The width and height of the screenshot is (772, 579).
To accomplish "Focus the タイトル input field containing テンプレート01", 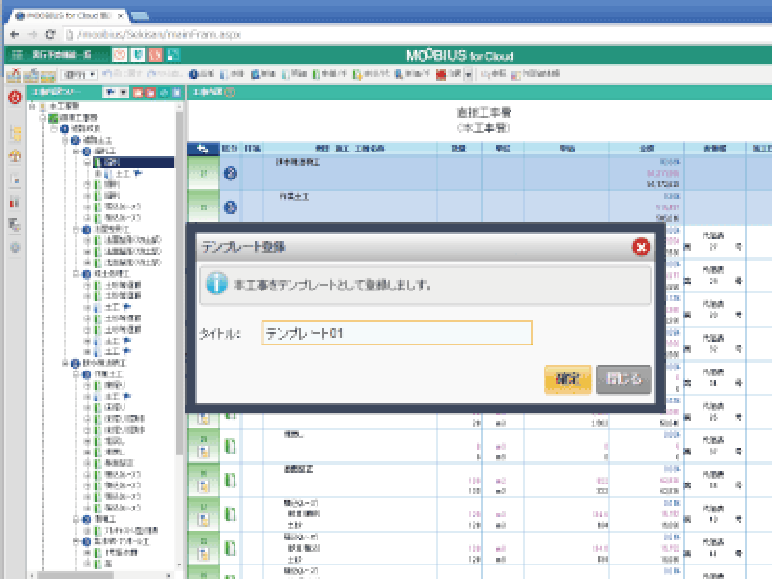I will coord(397,333).
